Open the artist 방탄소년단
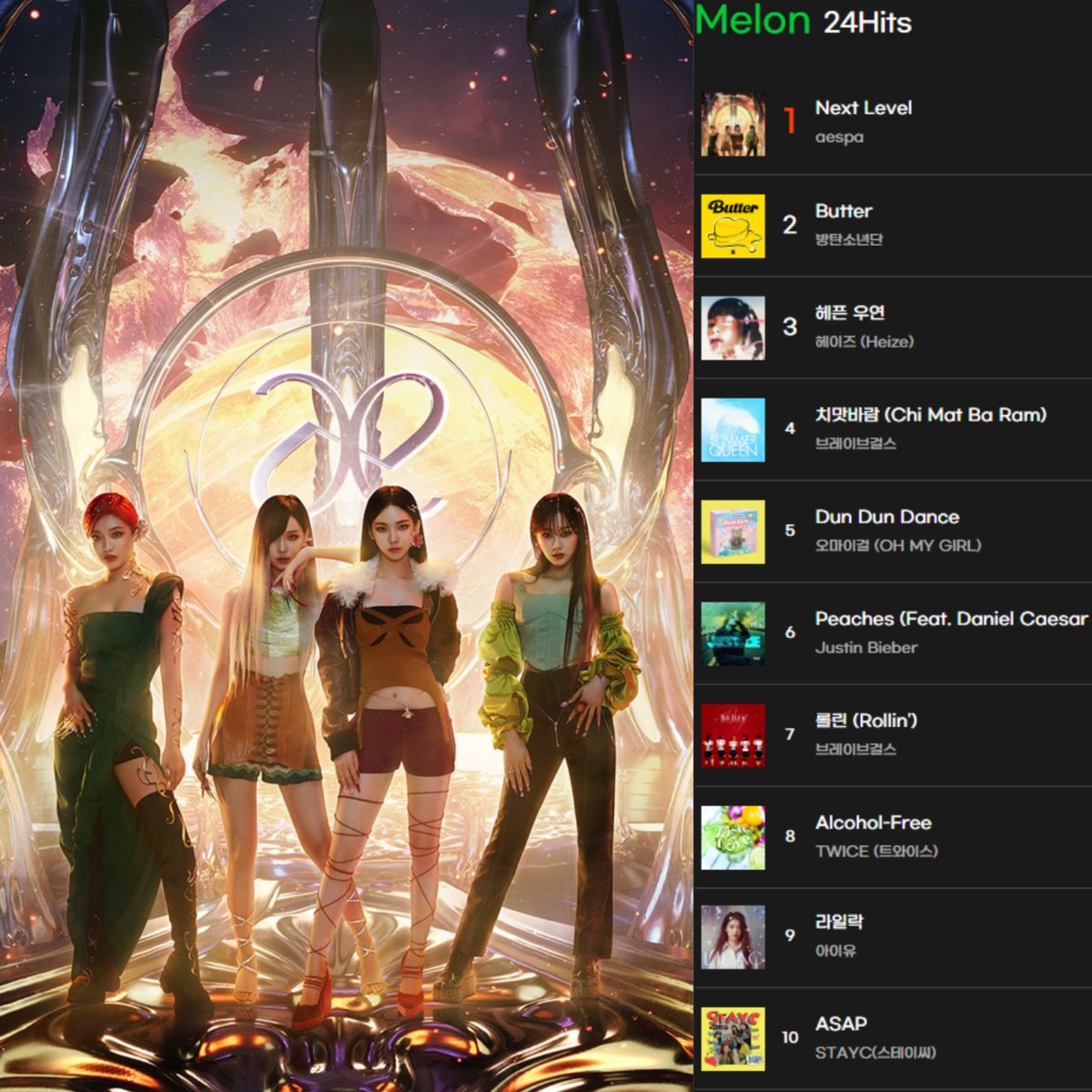Viewport: 1092px width, 1092px height. pyautogui.click(x=849, y=239)
